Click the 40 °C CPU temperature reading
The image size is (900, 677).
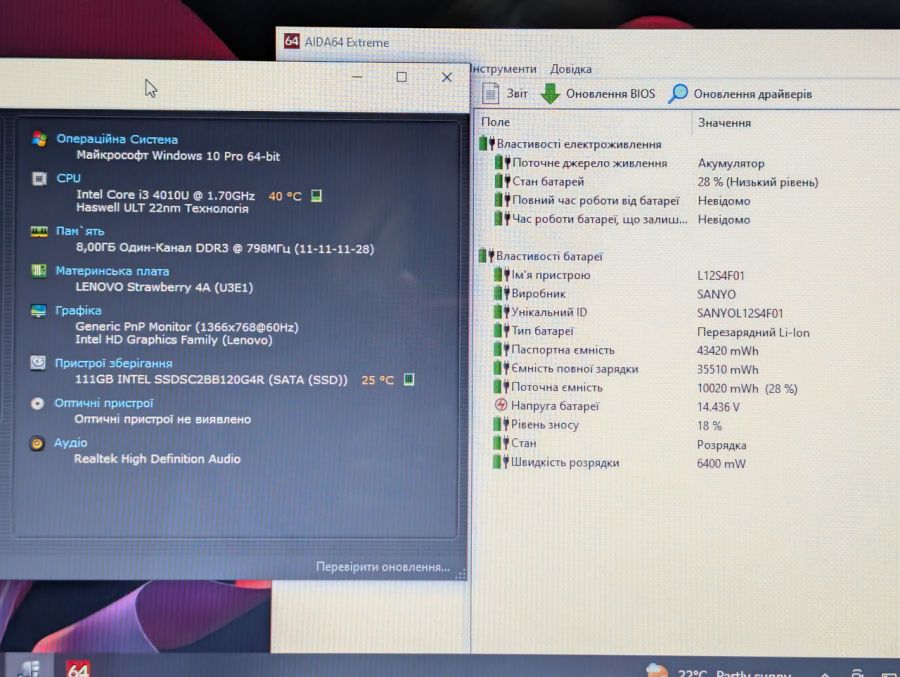(285, 196)
